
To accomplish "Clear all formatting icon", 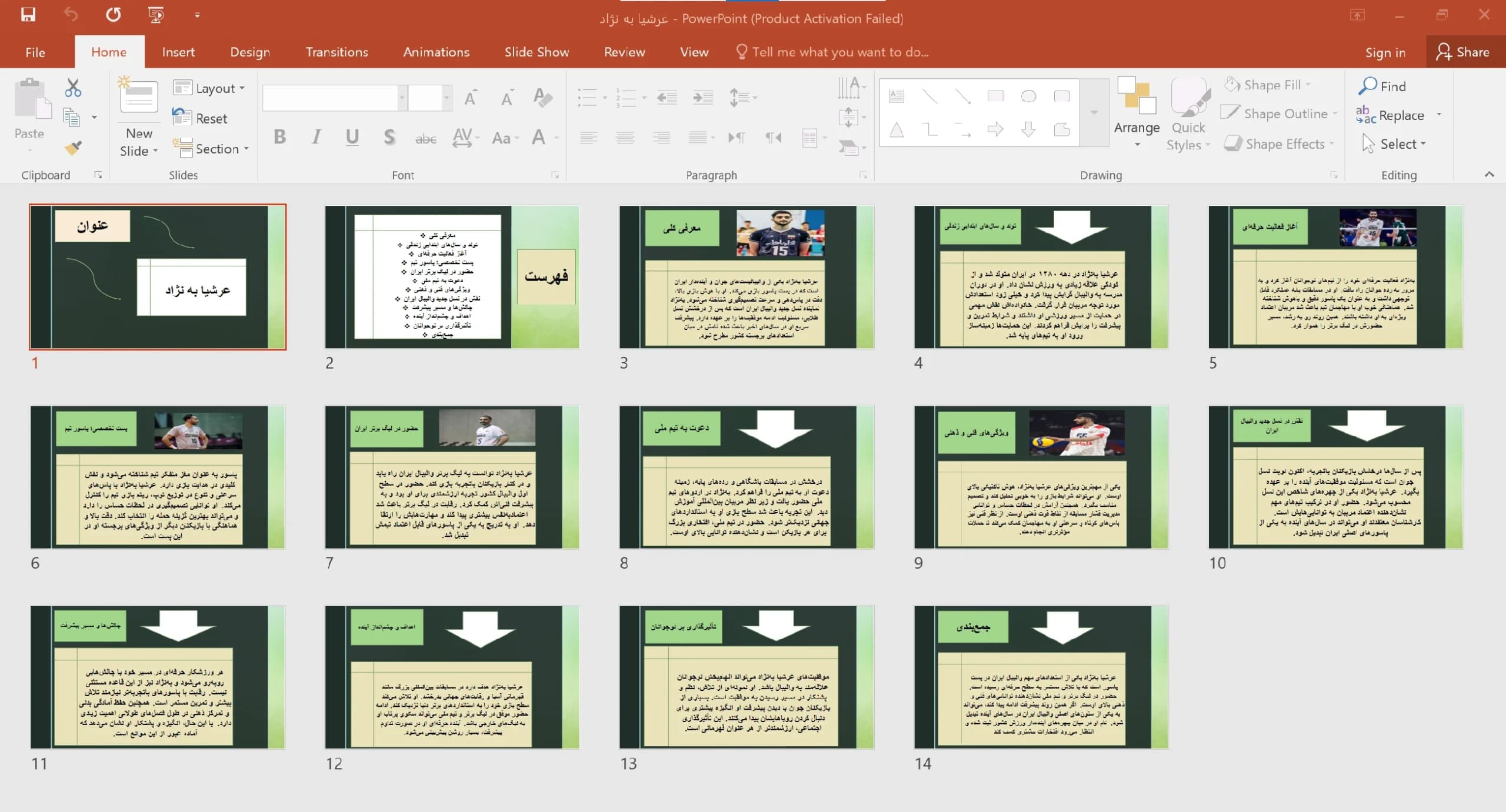I will [x=542, y=98].
